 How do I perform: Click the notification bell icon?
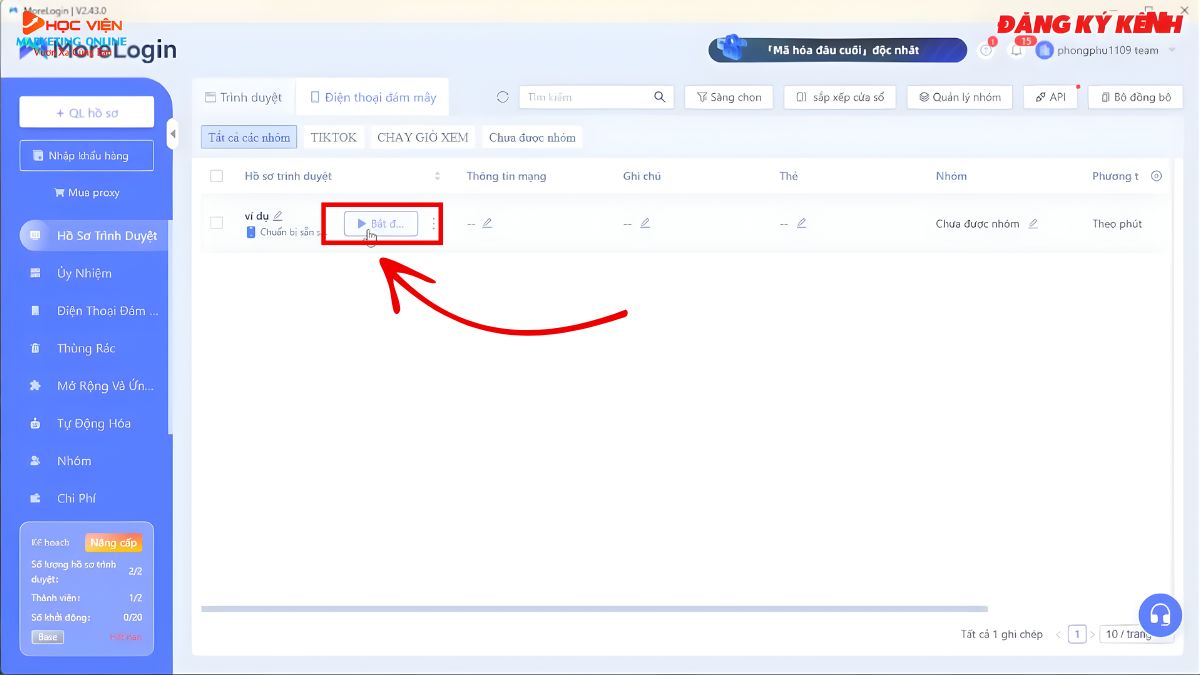point(1017,50)
